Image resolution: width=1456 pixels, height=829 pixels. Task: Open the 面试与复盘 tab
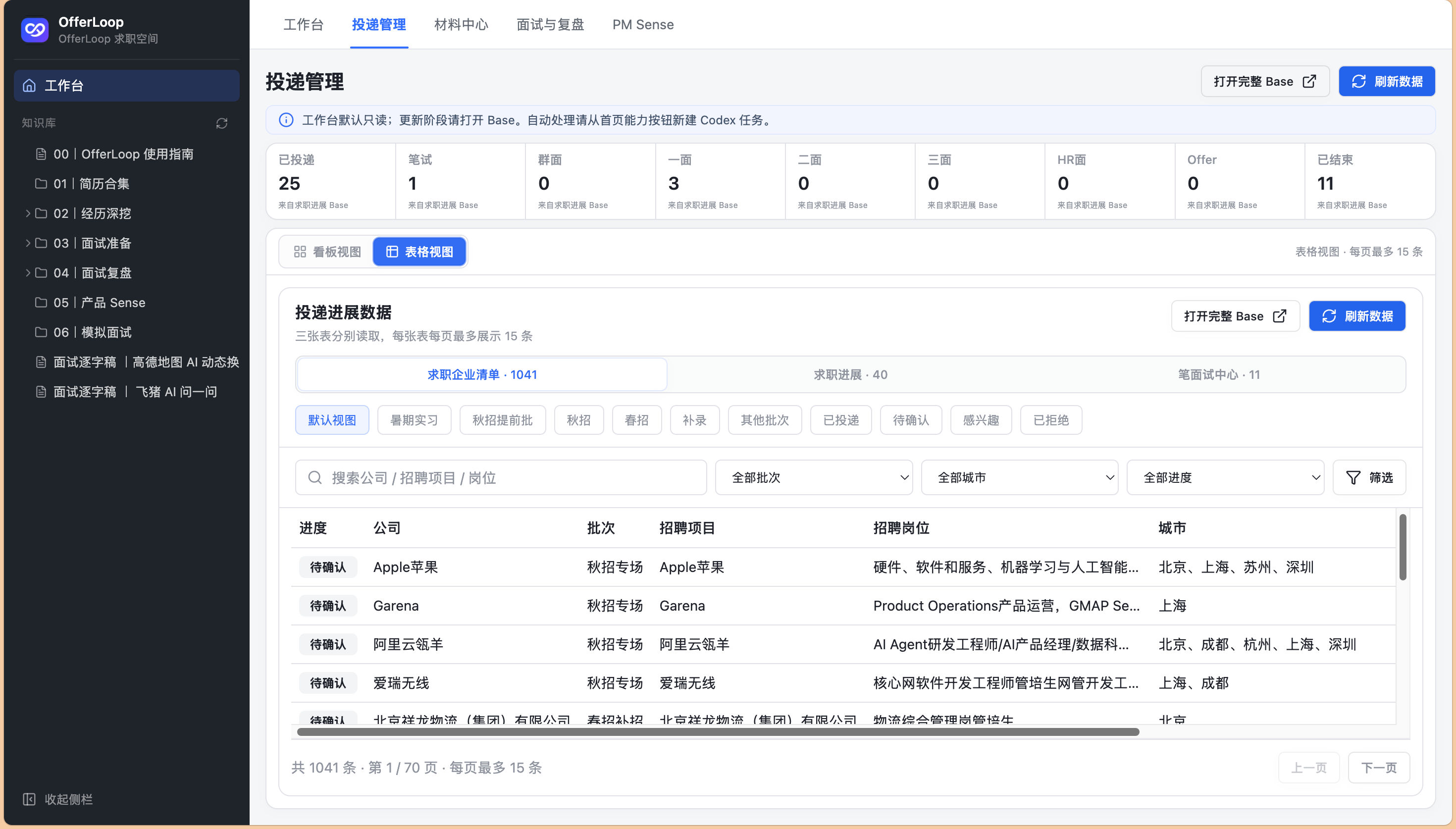pyautogui.click(x=550, y=24)
